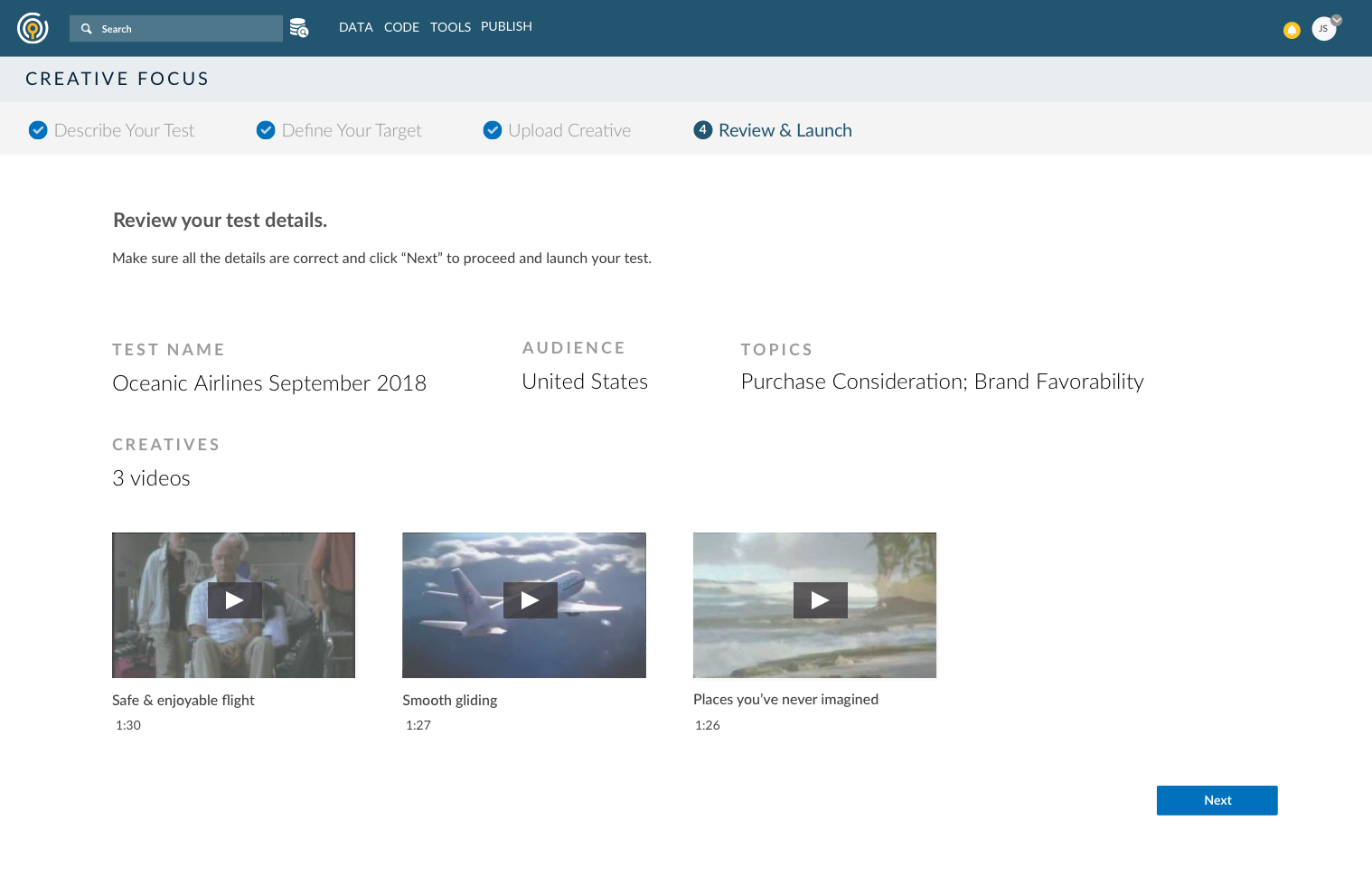The image size is (1372, 877).
Task: Open the TOOLS menu
Action: (x=450, y=27)
